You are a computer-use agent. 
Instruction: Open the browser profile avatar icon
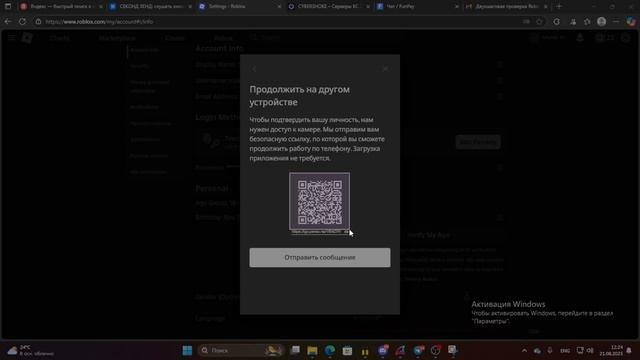[601, 21]
